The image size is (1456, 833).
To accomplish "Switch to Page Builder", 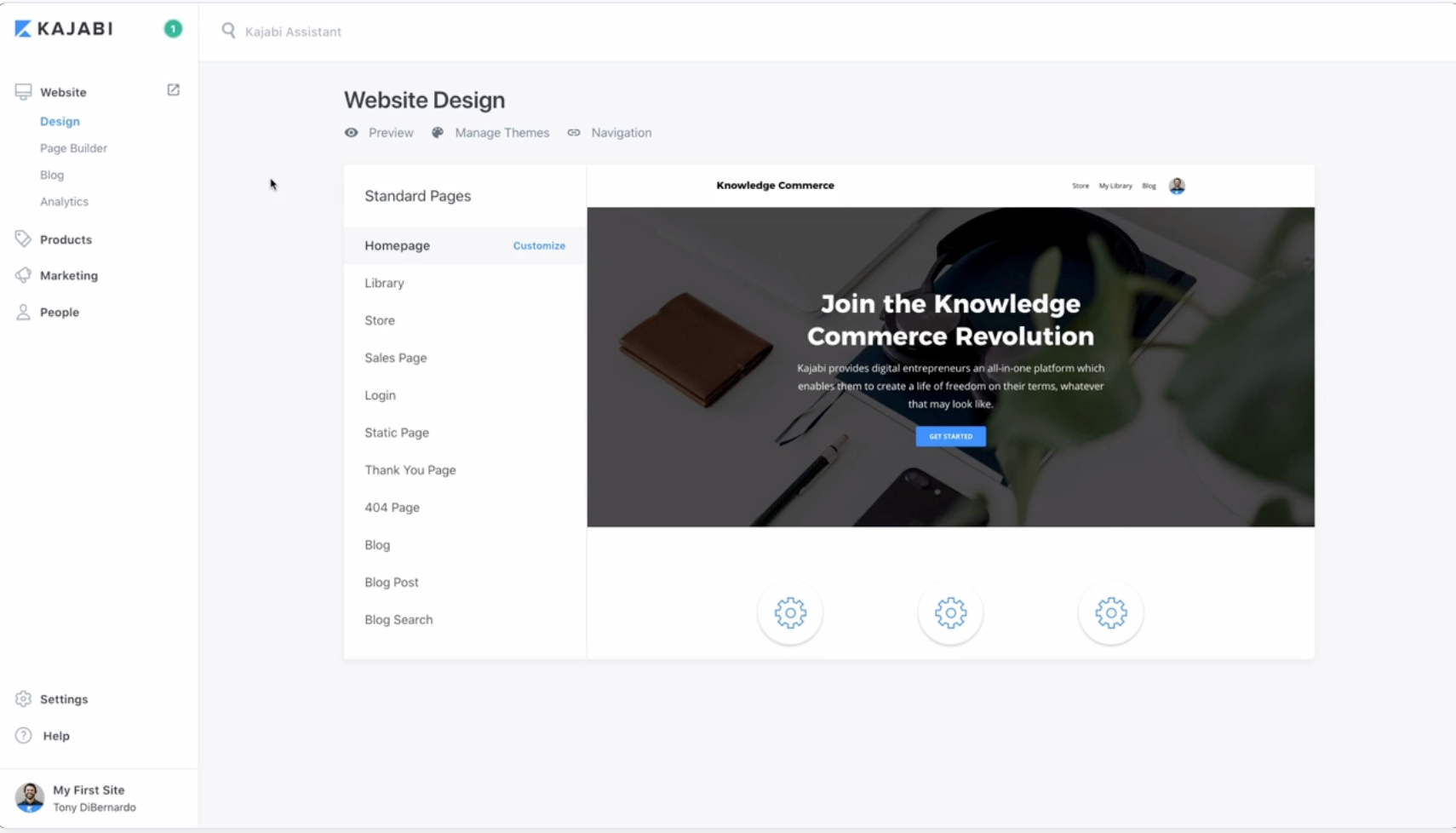I will 73,147.
